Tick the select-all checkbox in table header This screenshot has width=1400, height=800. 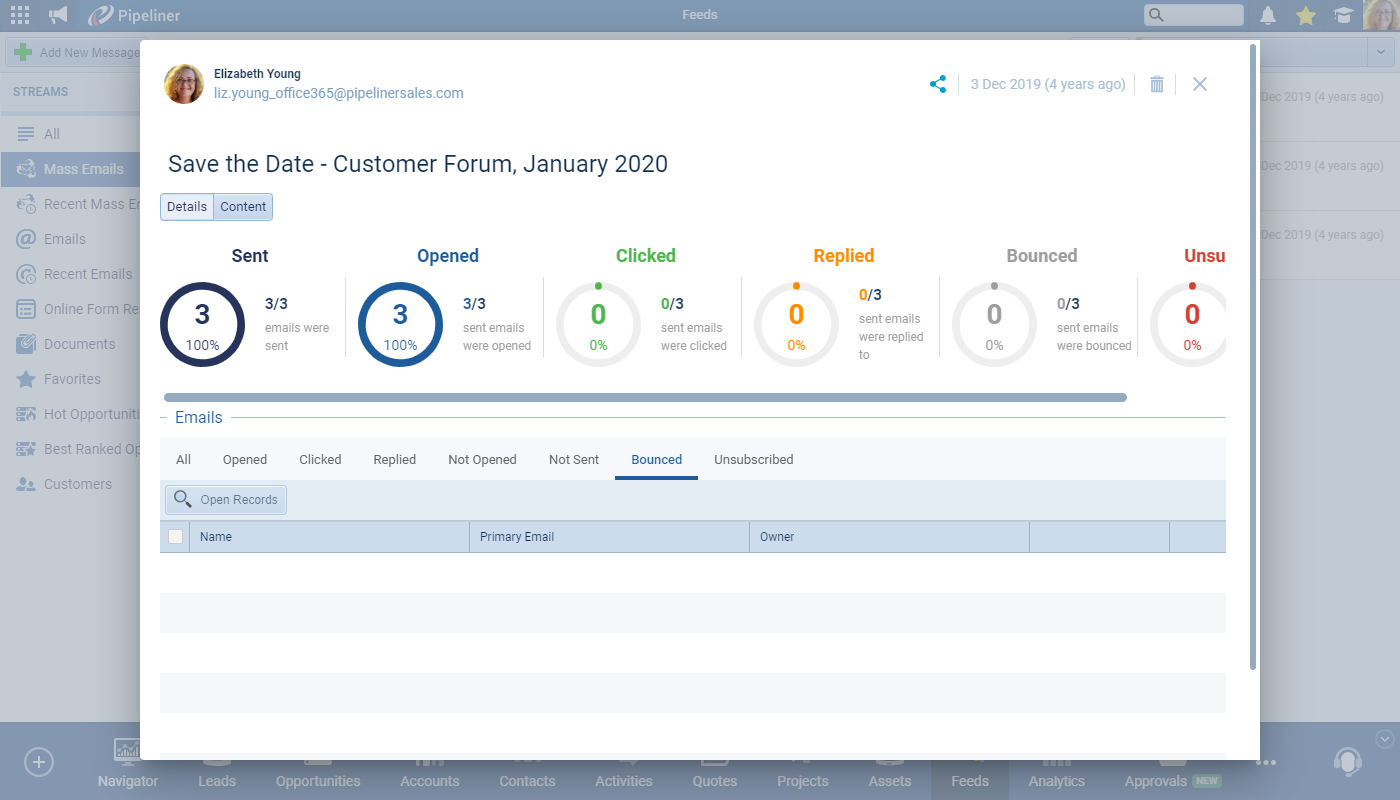(x=176, y=537)
